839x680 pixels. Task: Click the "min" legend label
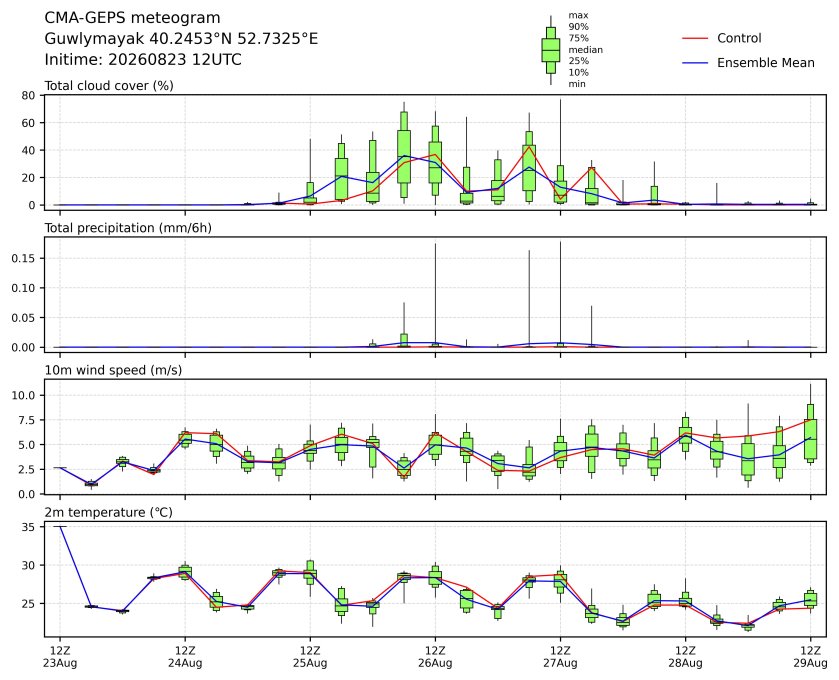click(x=577, y=84)
